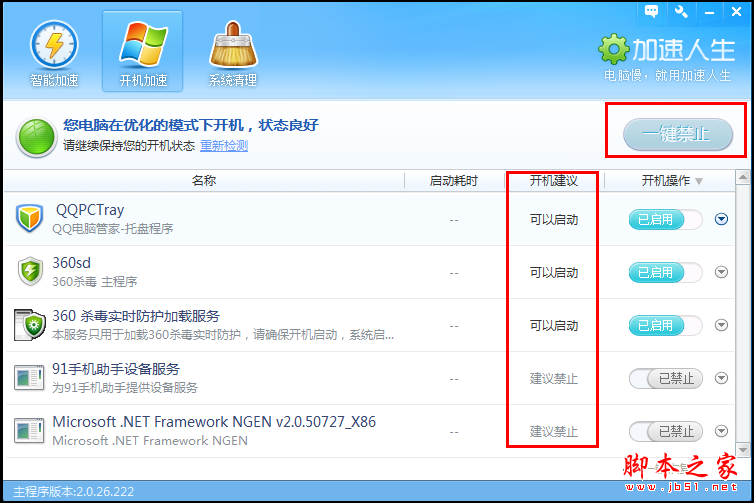The width and height of the screenshot is (754, 503).
Task: Click the green status ball icon
Action: 37,137
